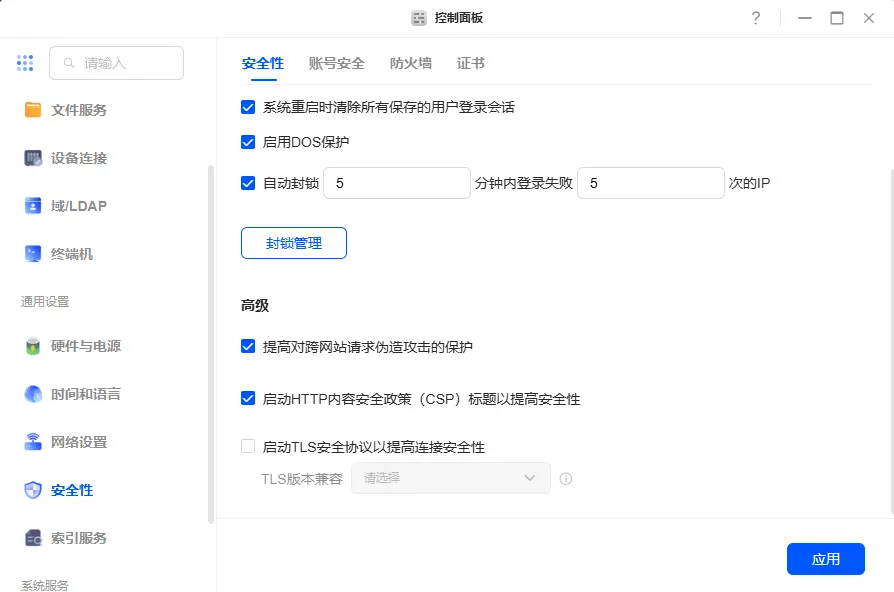Image resolution: width=894 pixels, height=592 pixels.
Task: Toggle HTTP内容安全政策 (CSP) checkbox
Action: click(x=248, y=398)
